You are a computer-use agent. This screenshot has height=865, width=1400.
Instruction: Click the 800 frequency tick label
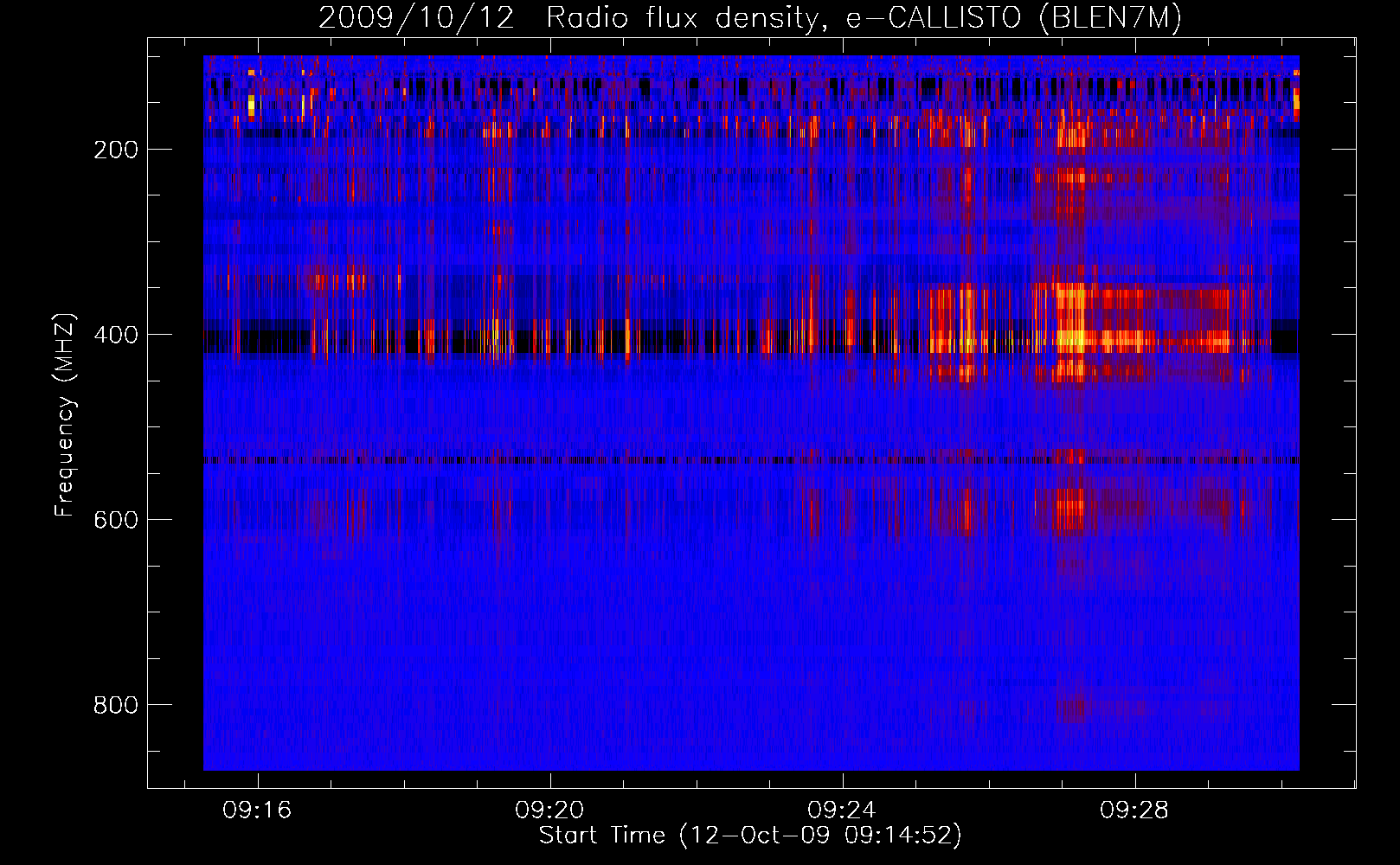[x=116, y=705]
